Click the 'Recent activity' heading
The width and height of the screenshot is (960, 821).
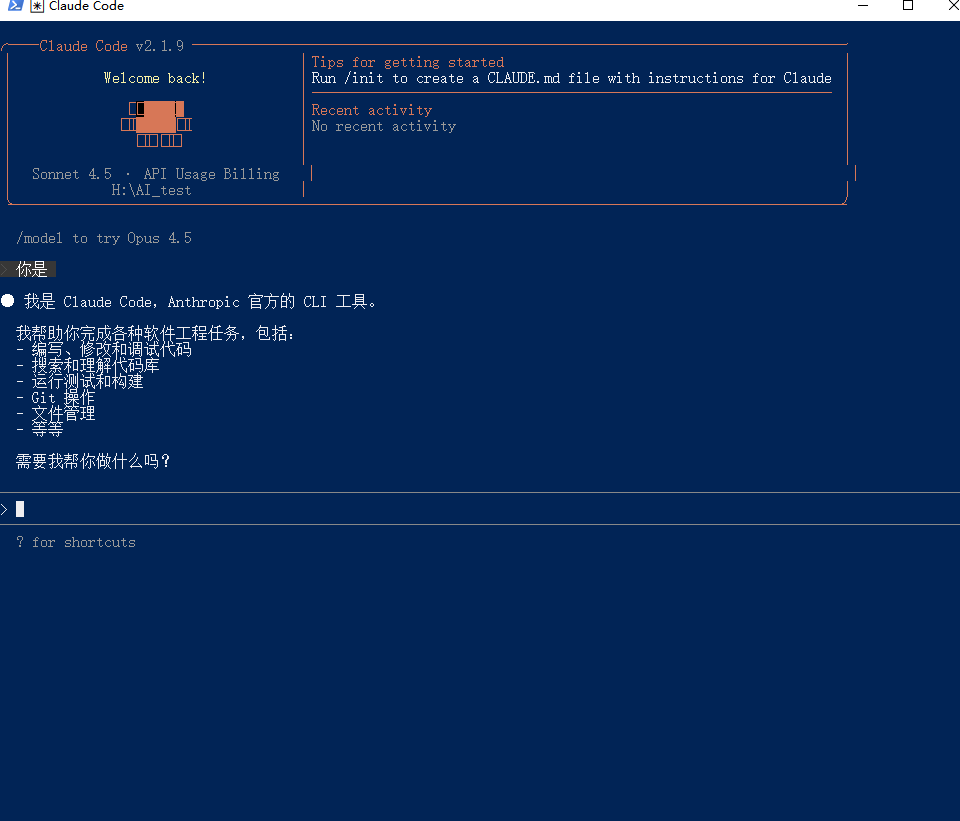[372, 110]
